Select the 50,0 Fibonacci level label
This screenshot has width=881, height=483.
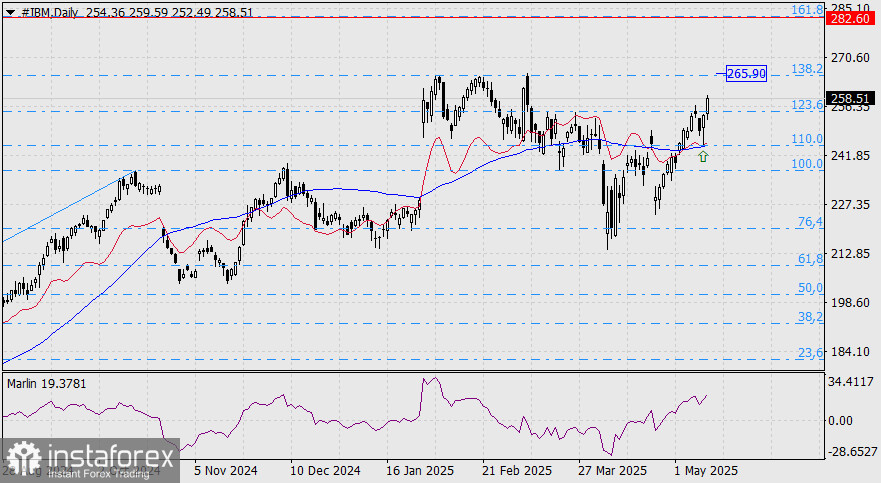[811, 288]
